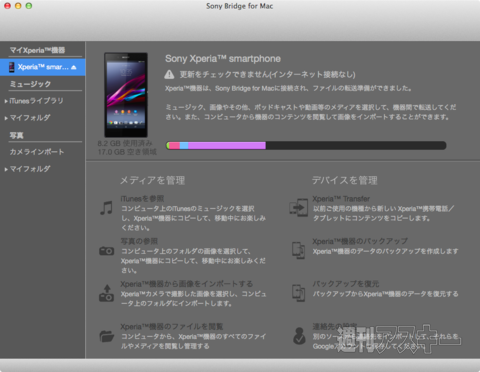Minimize the window with yellow button
The height and width of the screenshot is (372, 480).
click(18, 6)
